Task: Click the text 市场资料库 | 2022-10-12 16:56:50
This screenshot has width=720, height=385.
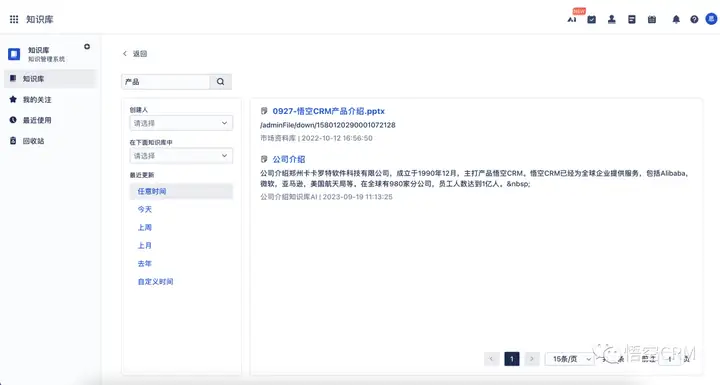Action: (316, 138)
